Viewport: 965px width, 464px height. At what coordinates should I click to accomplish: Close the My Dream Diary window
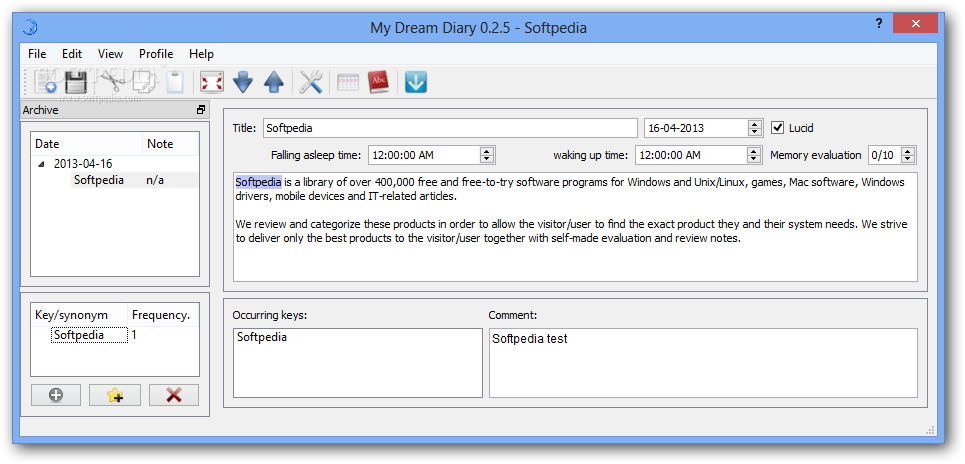pos(916,23)
